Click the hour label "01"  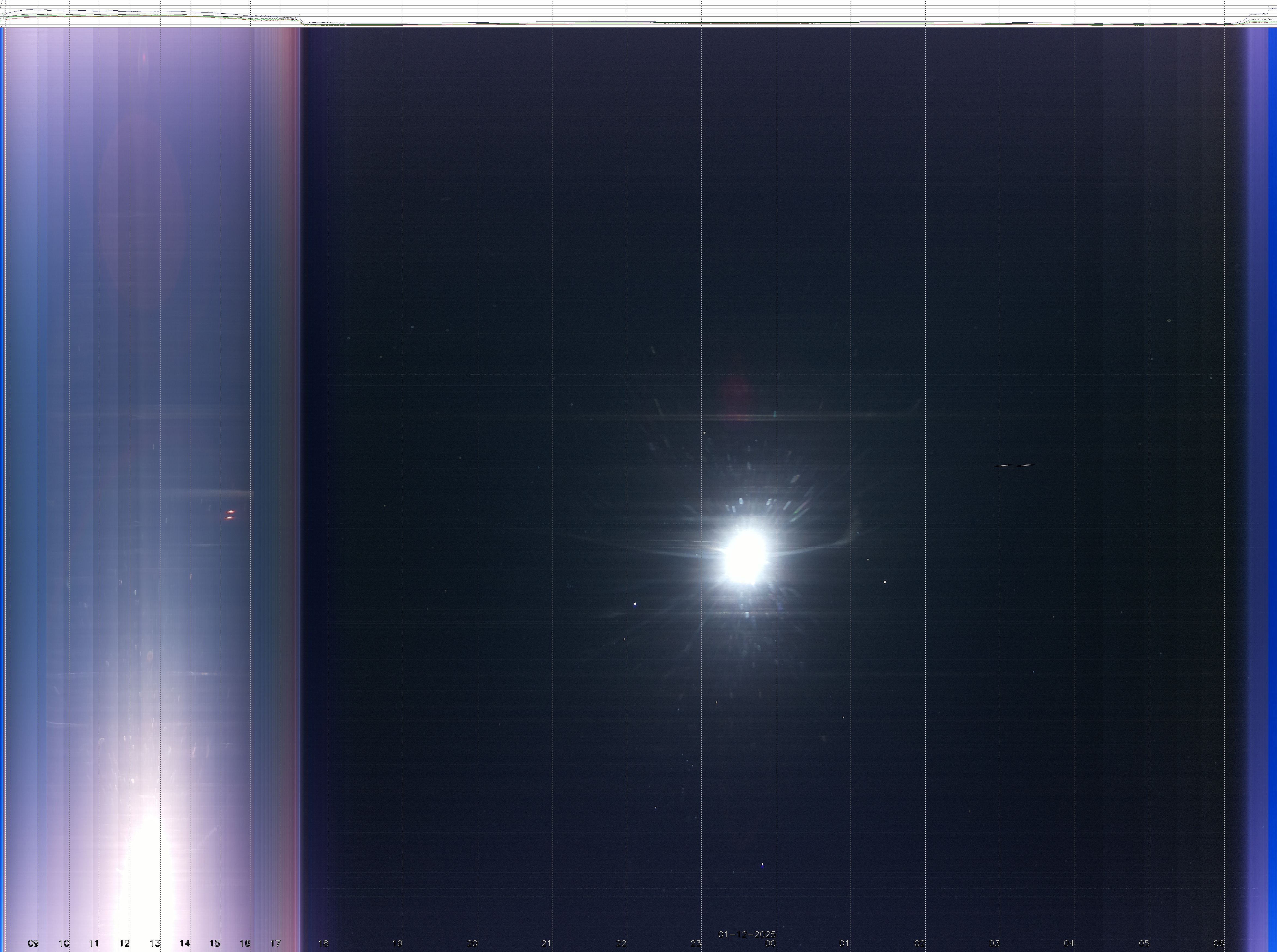845,943
